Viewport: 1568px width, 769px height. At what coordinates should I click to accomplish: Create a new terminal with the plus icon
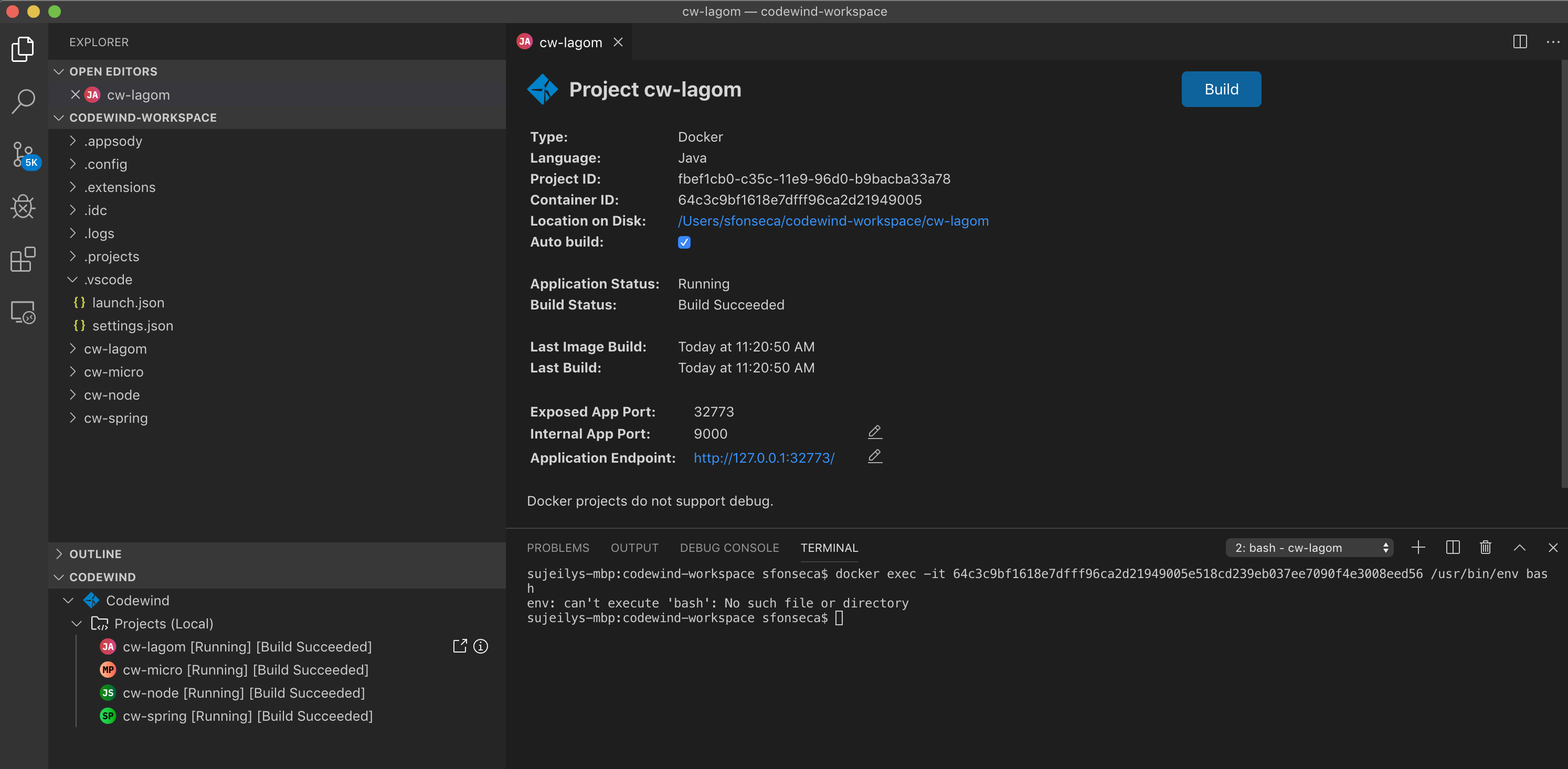[x=1418, y=548]
